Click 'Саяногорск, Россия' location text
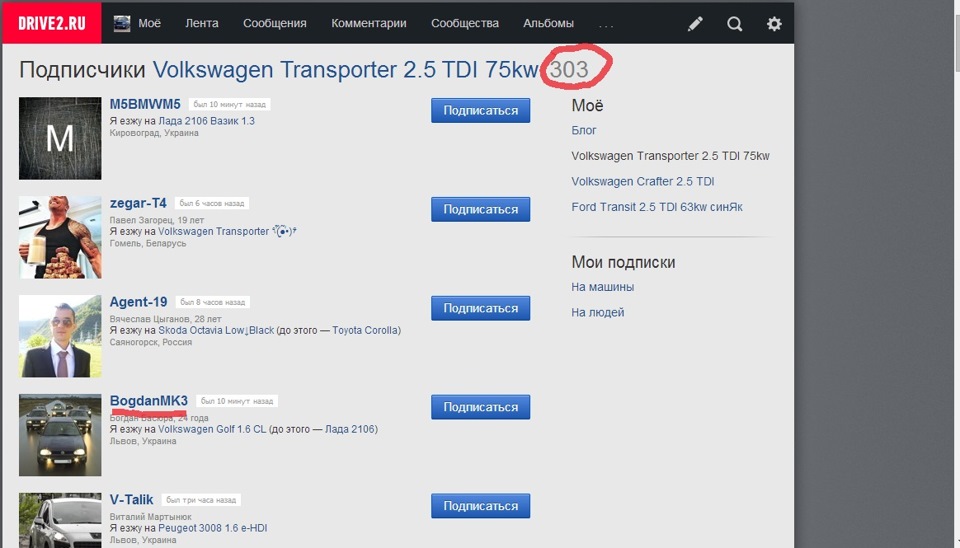Viewport: 960px width, 548px height. click(151, 342)
